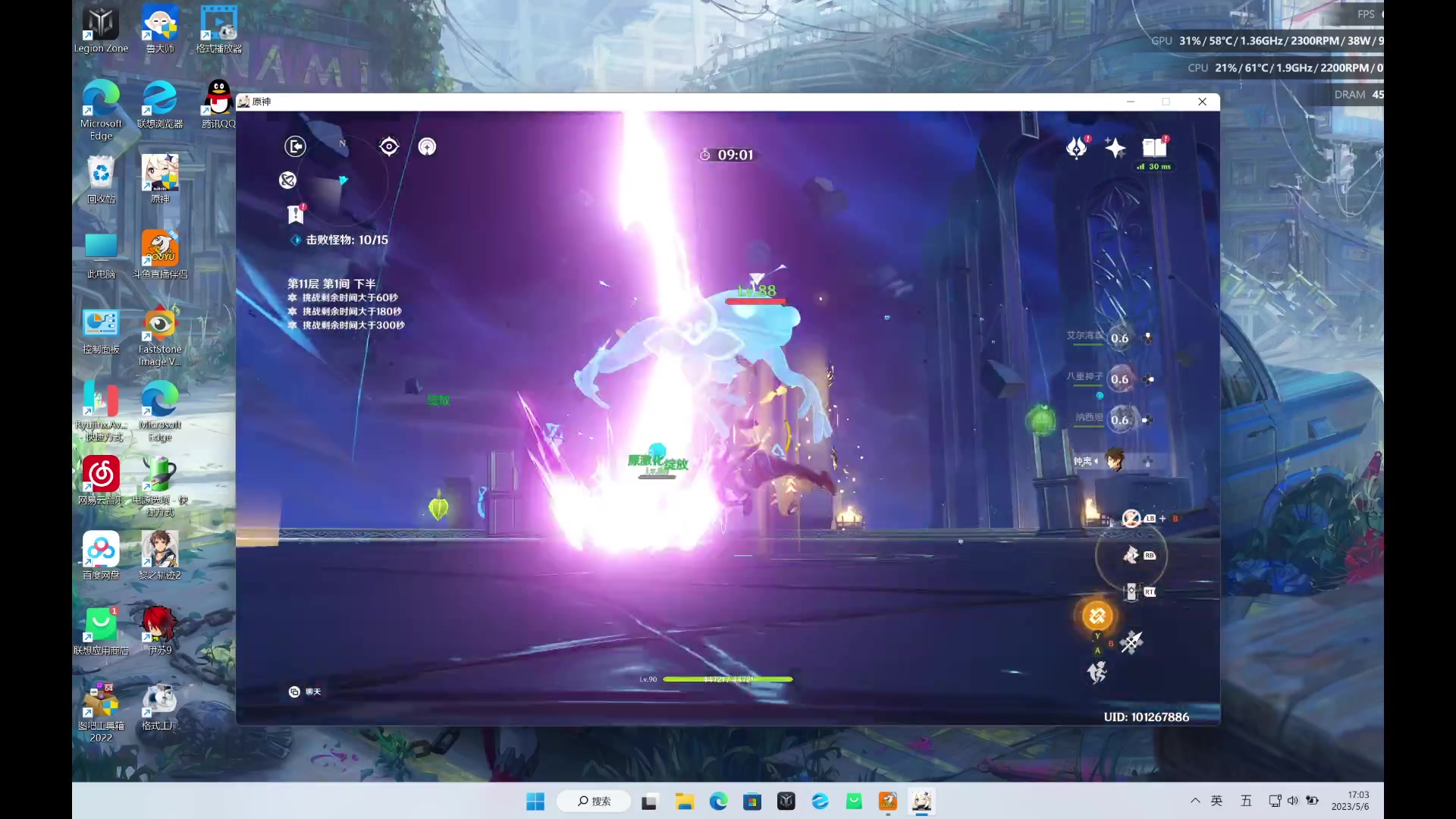Image resolution: width=1456 pixels, height=819 pixels.
Task: Open the 回收站 recycle bin icon
Action: 101,180
